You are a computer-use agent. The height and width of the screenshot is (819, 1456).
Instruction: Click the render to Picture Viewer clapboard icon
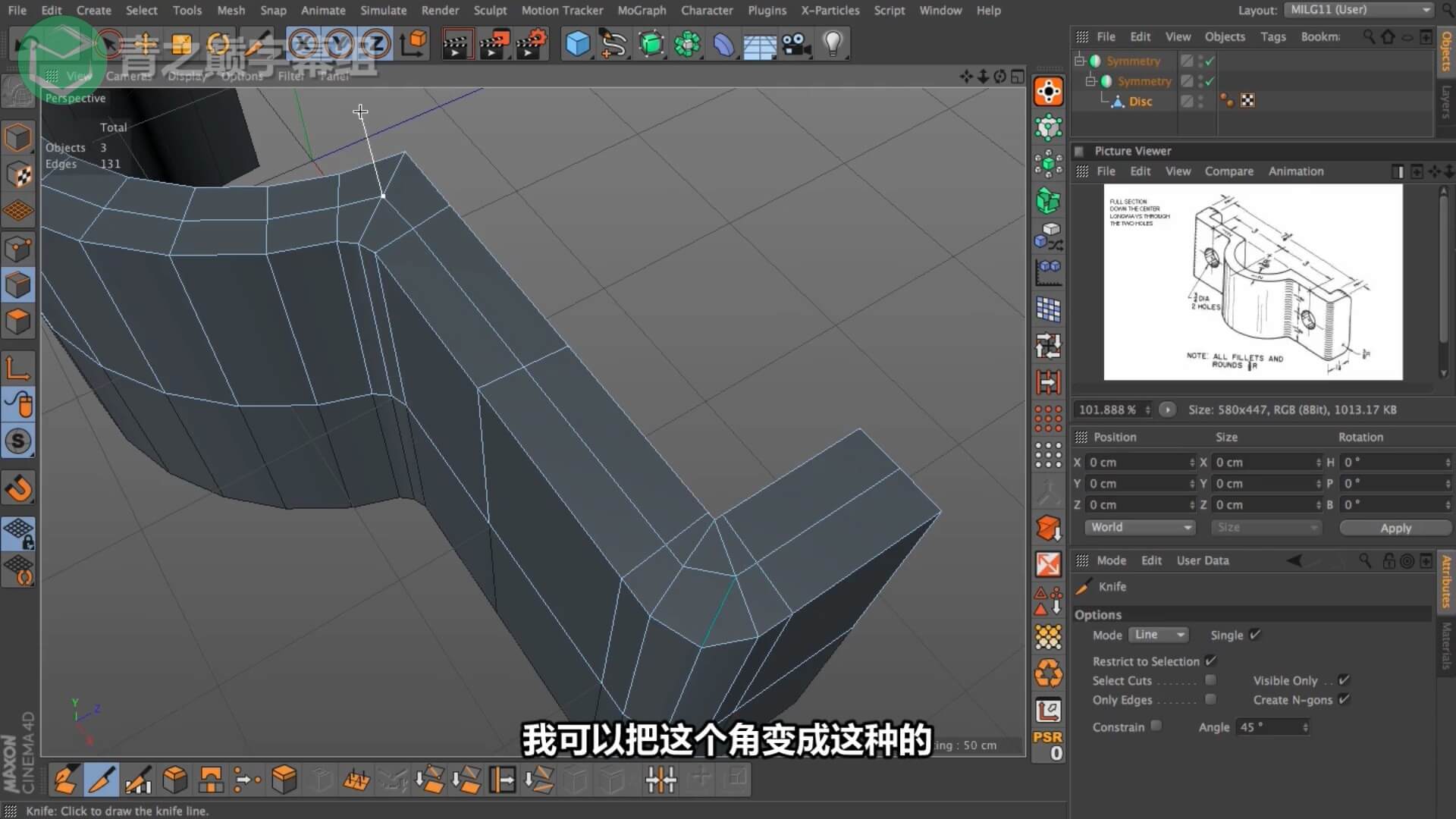(x=494, y=44)
